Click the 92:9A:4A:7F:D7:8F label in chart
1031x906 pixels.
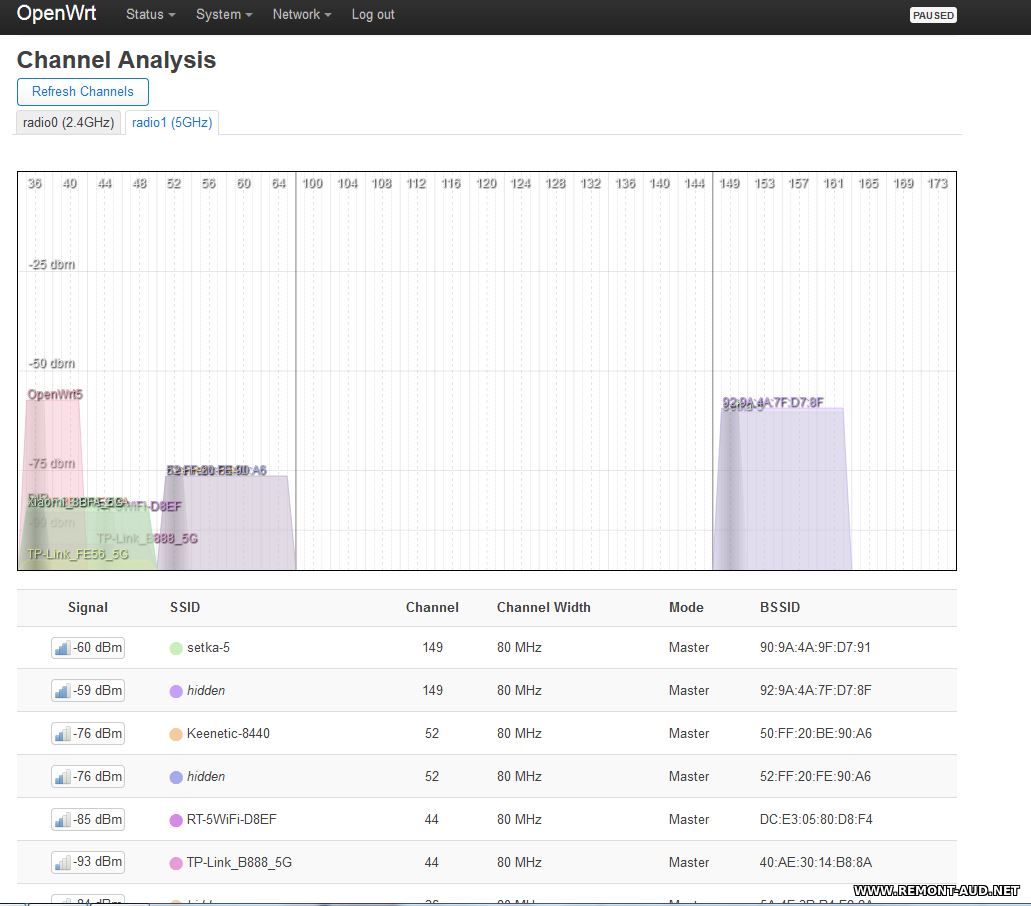tap(773, 402)
